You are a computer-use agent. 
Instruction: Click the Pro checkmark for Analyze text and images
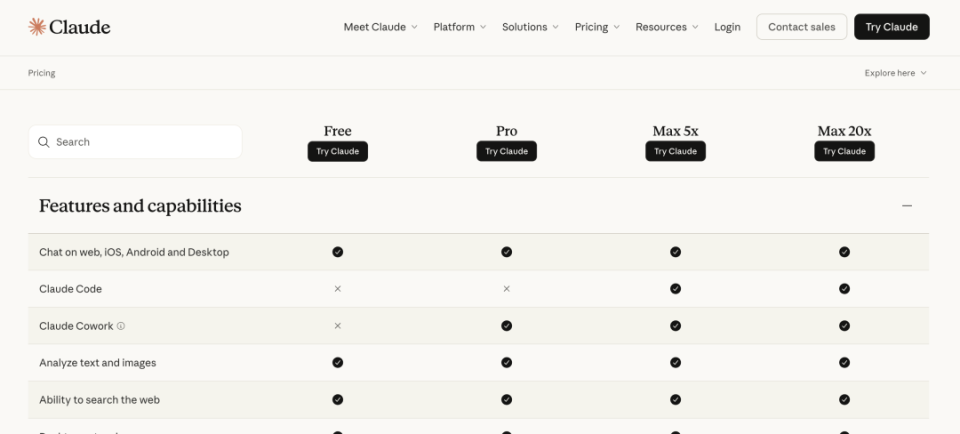click(506, 363)
